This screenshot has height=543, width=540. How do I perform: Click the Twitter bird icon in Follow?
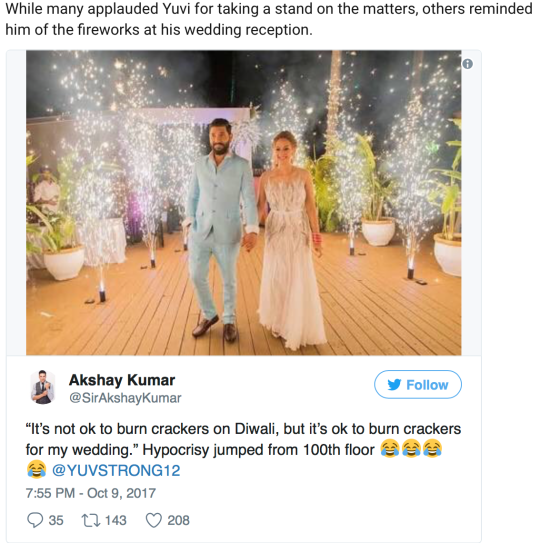pyautogui.click(x=394, y=385)
